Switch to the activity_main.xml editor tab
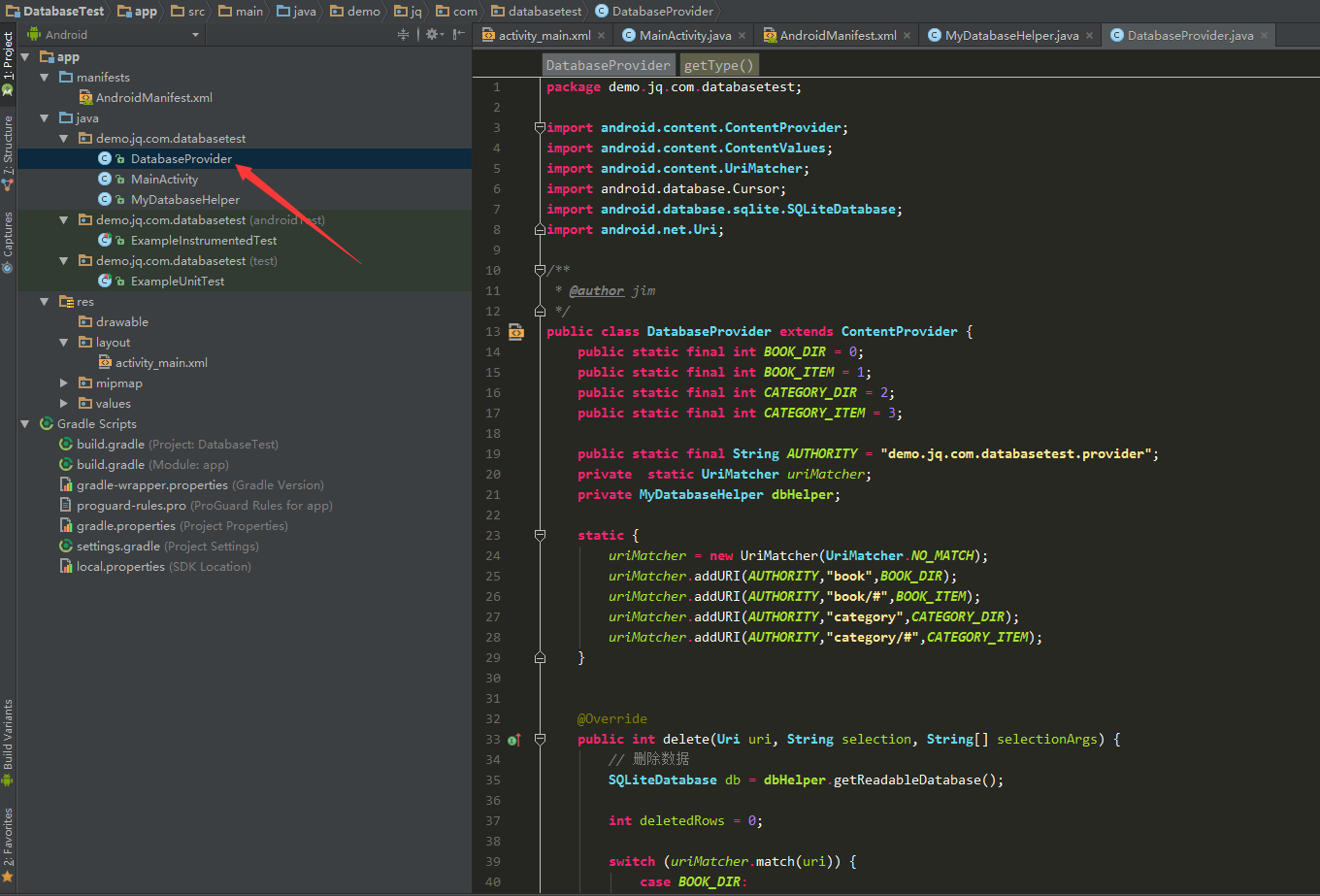The width and height of the screenshot is (1320, 896). click(544, 35)
